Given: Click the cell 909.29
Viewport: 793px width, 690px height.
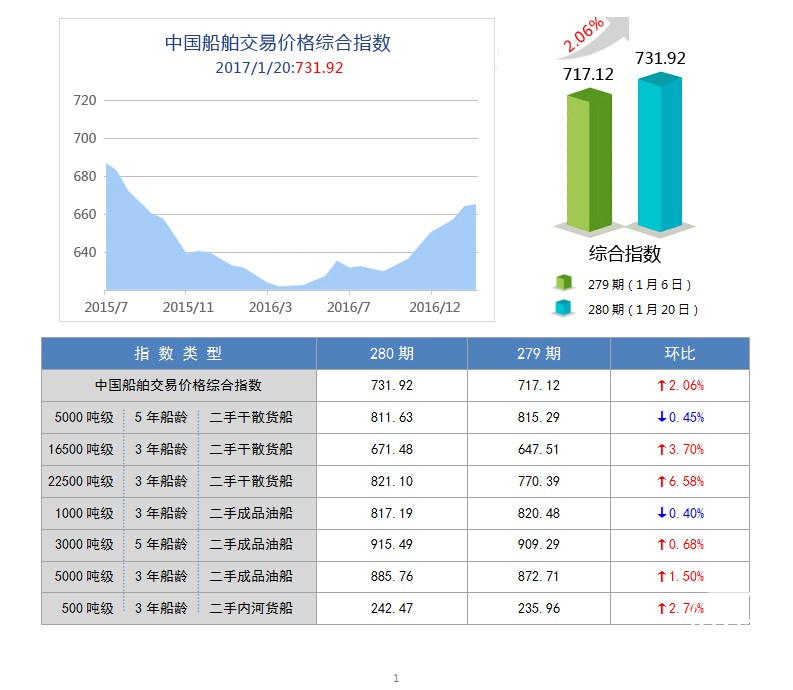Looking at the screenshot, I should tap(539, 544).
